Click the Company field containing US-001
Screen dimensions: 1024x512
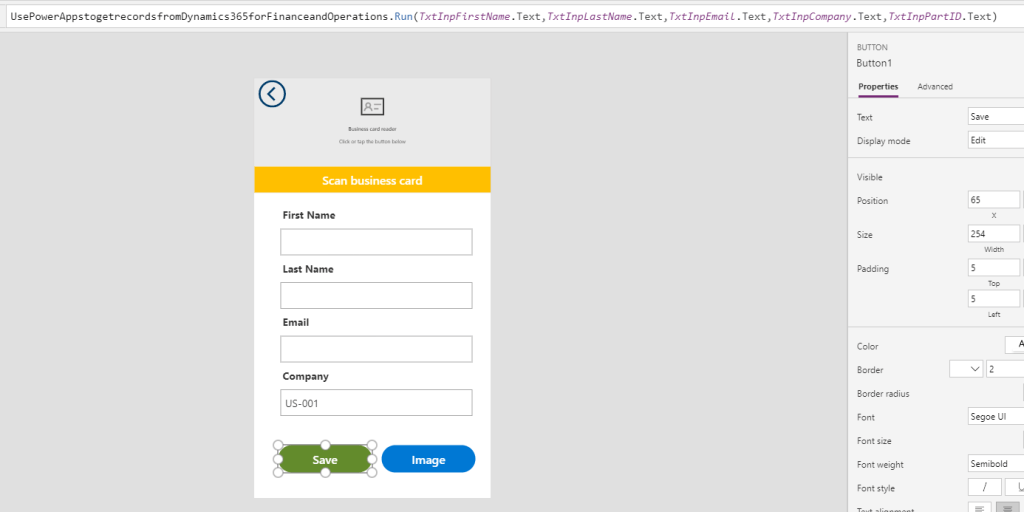[376, 403]
